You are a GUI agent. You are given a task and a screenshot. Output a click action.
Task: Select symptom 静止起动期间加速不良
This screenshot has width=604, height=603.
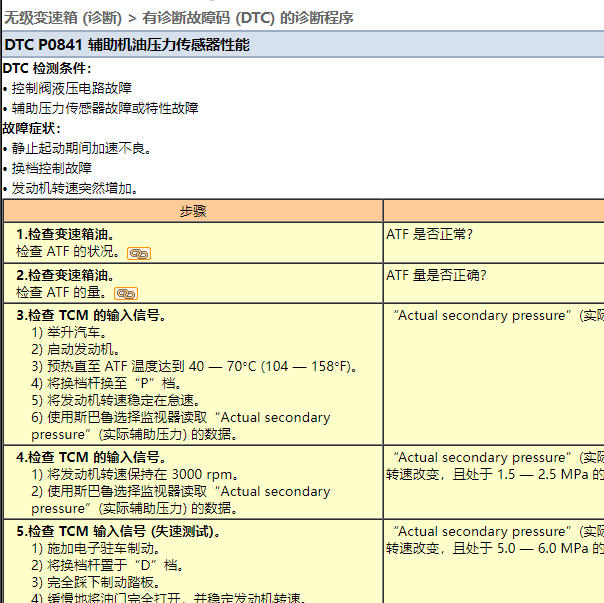tap(81, 148)
